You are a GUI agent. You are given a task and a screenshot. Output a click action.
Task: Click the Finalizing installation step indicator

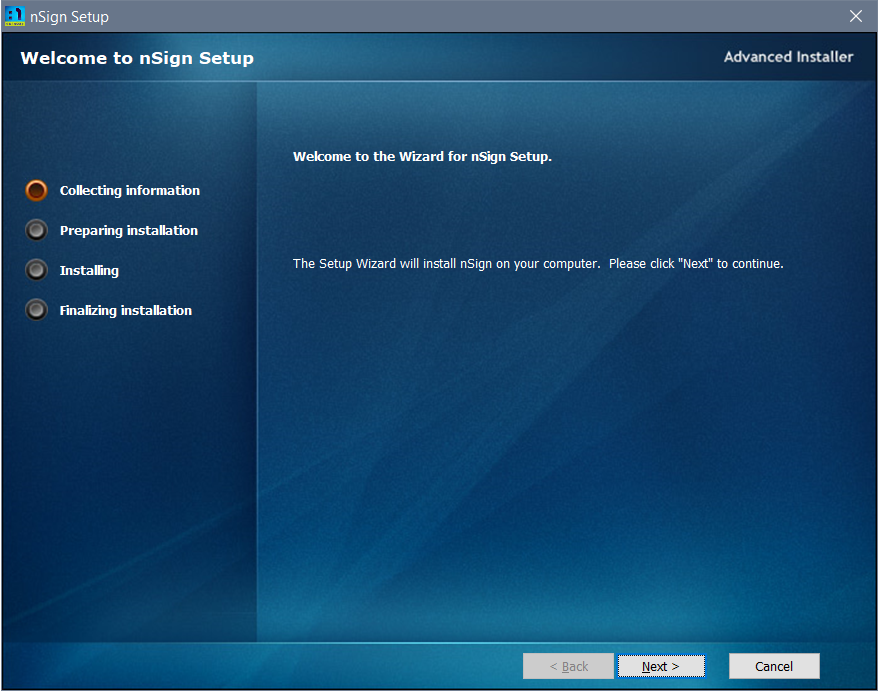(x=36, y=310)
